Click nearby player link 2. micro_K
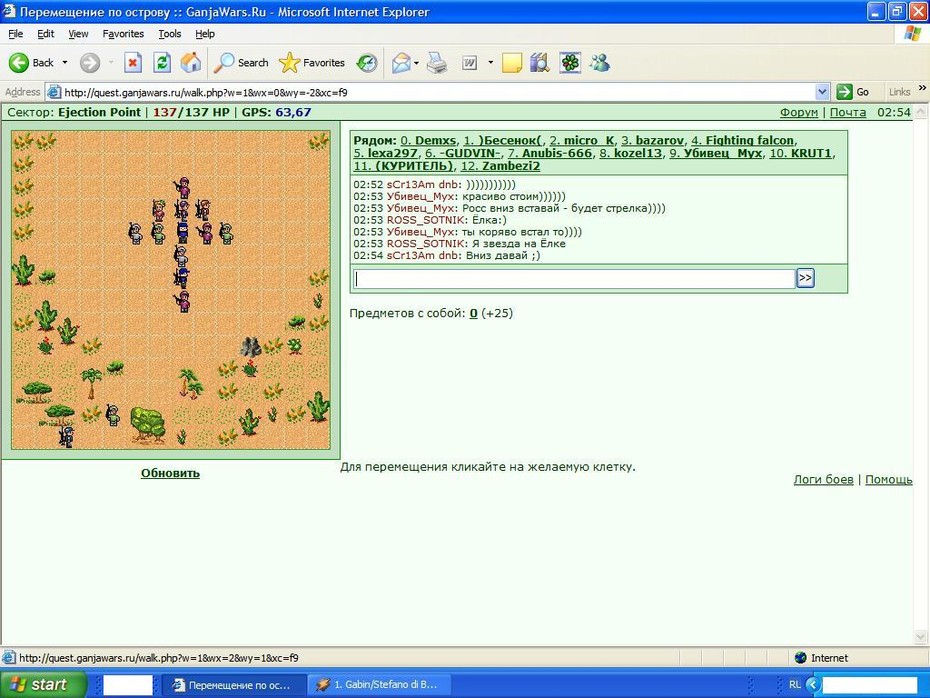The image size is (930, 698). 582,141
